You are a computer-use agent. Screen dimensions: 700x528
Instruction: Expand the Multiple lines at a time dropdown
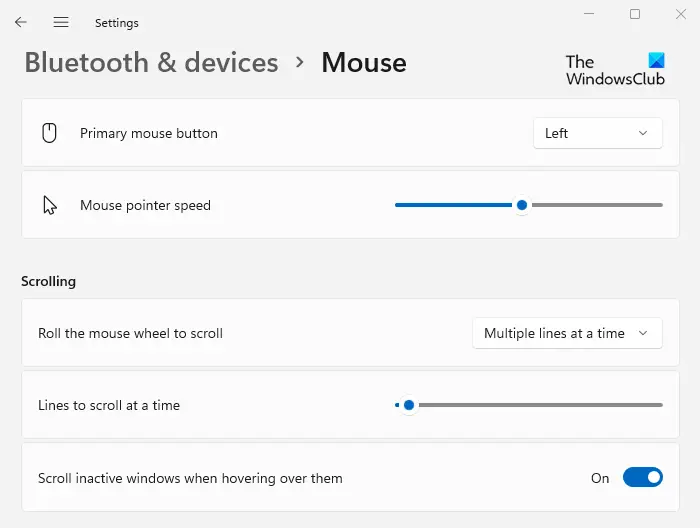click(567, 333)
